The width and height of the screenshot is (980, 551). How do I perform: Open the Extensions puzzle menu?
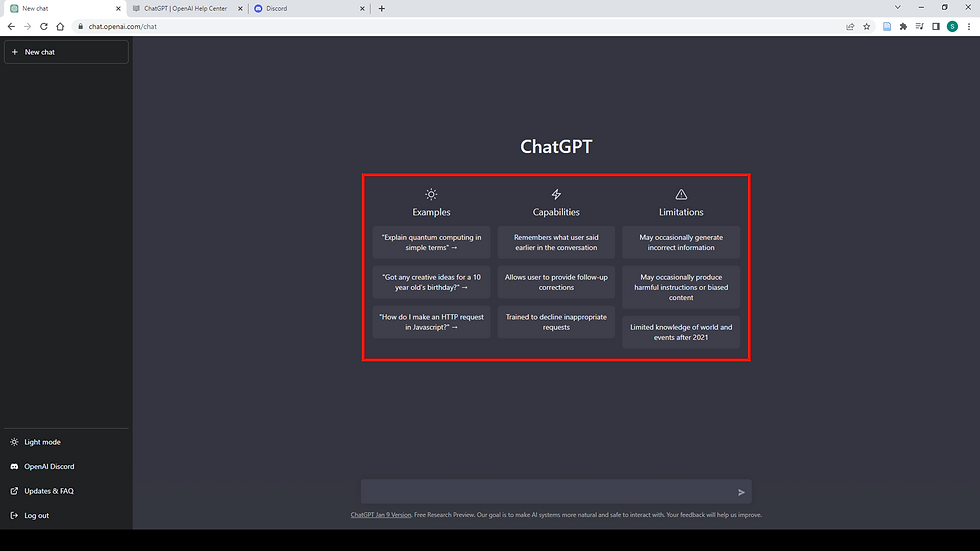click(x=903, y=26)
